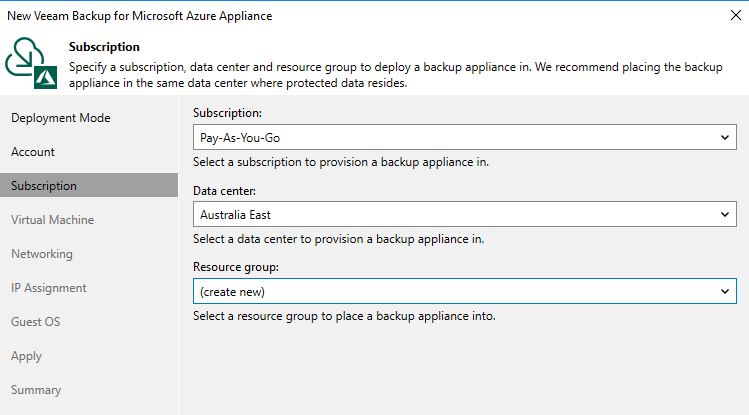
Task: Click the Veeam Azure cloud icon in header
Action: 31,61
